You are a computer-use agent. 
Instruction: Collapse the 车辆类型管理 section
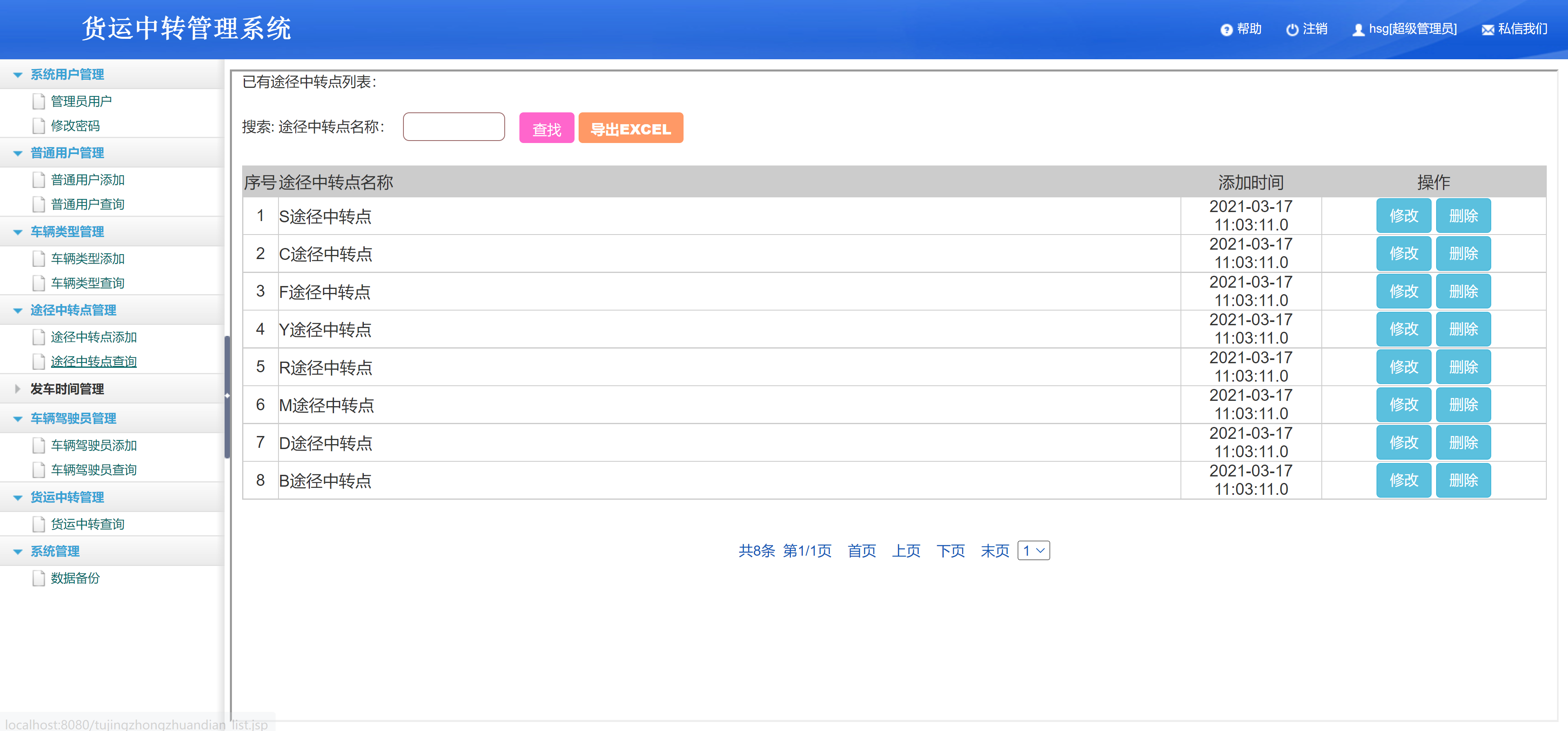[x=18, y=232]
